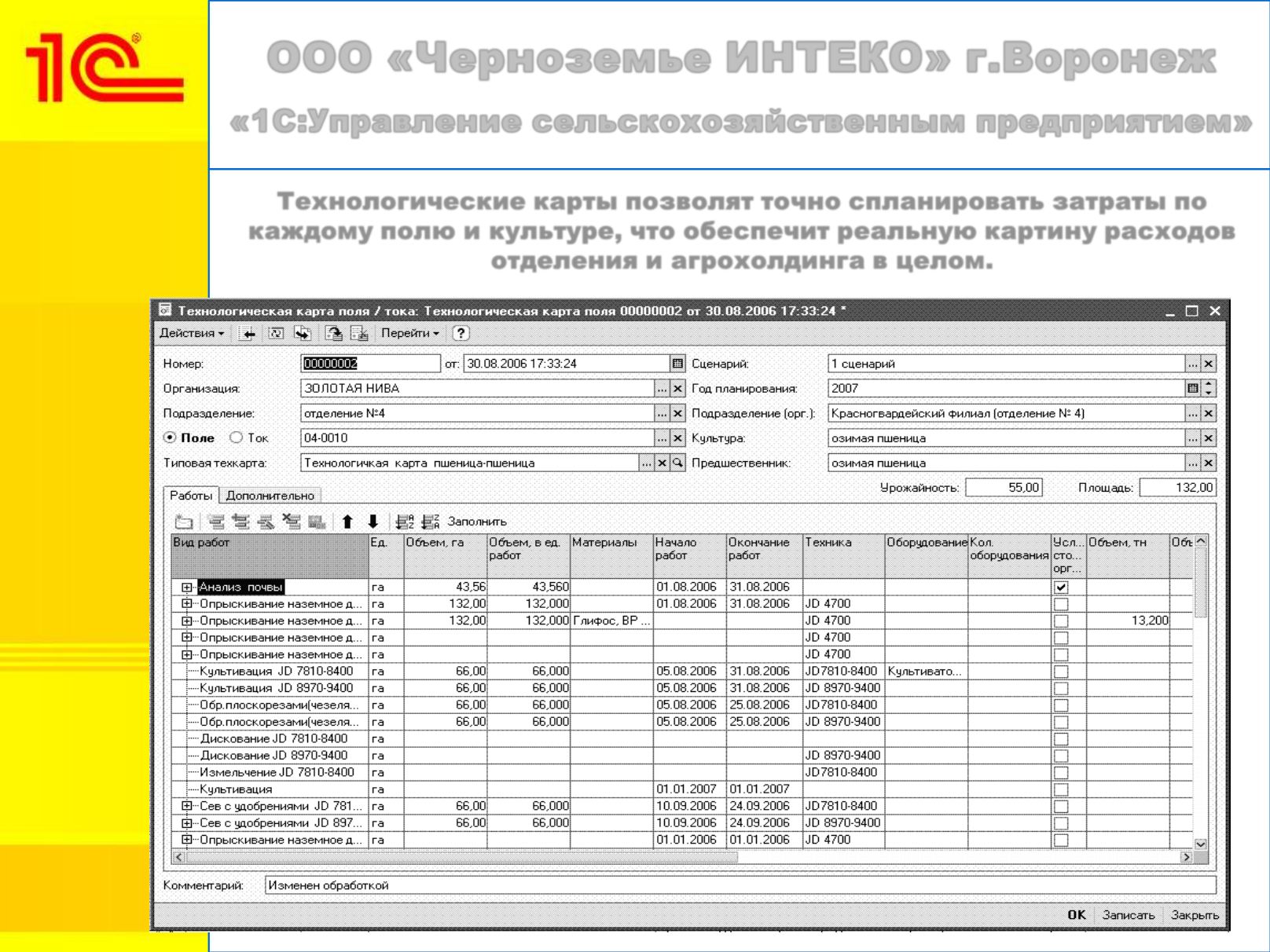Clear the Предшественник field with X button

(1209, 463)
